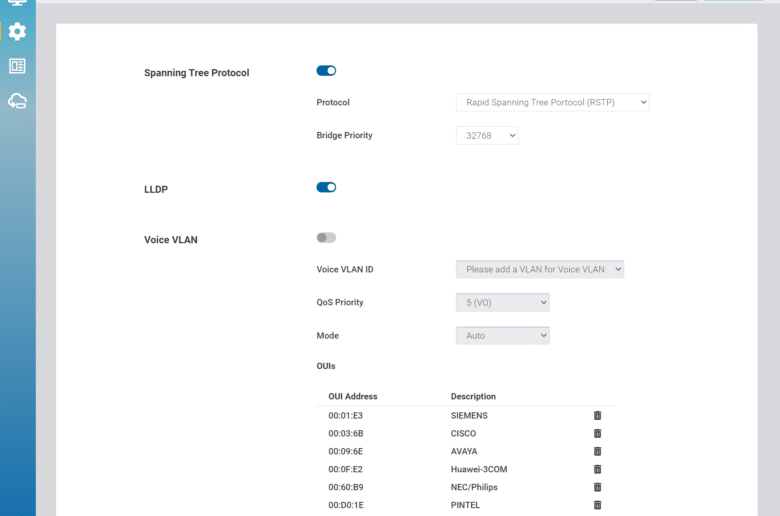
Task: Open the QoS Priority dropdown
Action: tap(502, 303)
